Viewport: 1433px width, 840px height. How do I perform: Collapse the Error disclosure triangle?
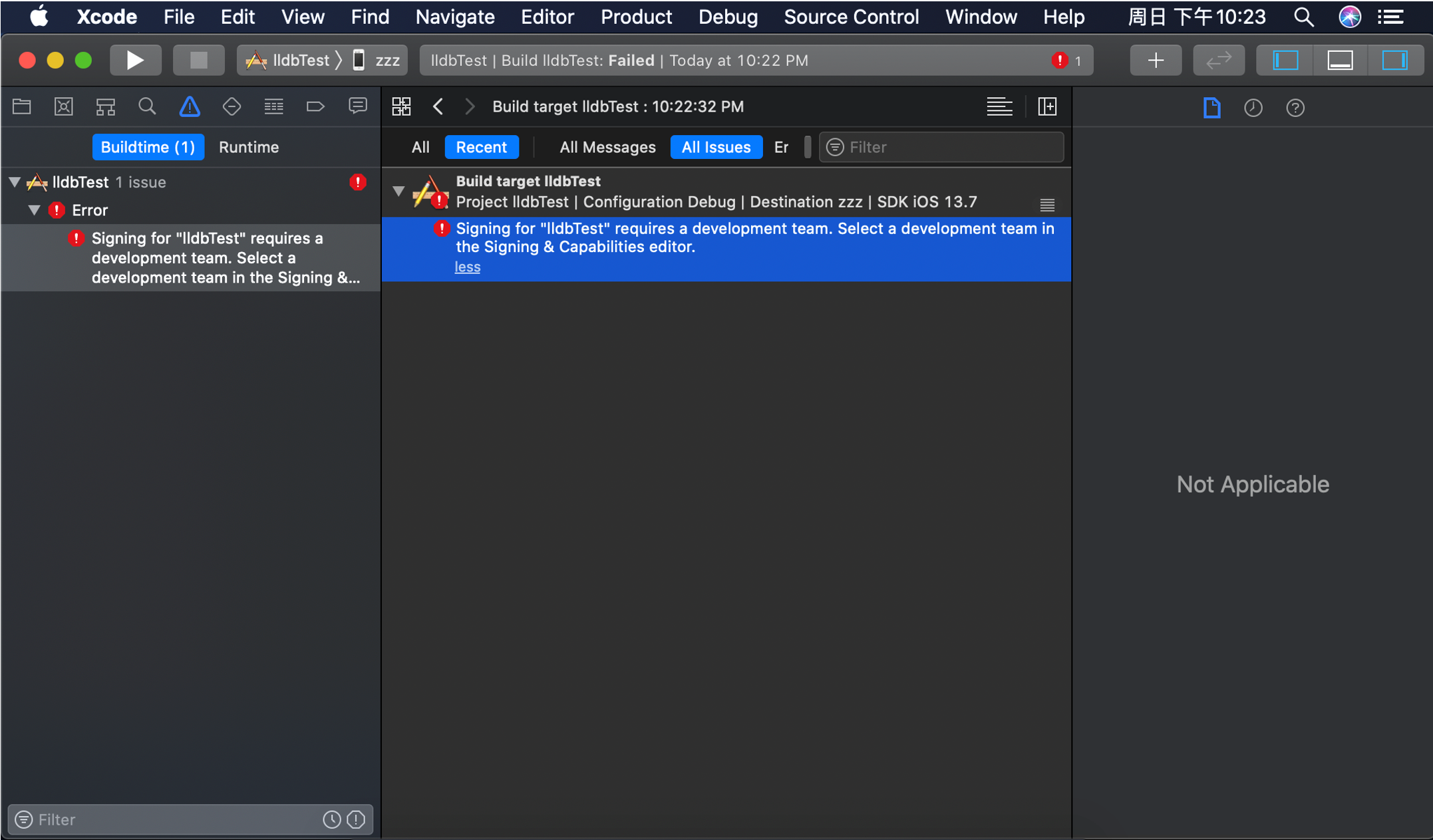[x=35, y=210]
